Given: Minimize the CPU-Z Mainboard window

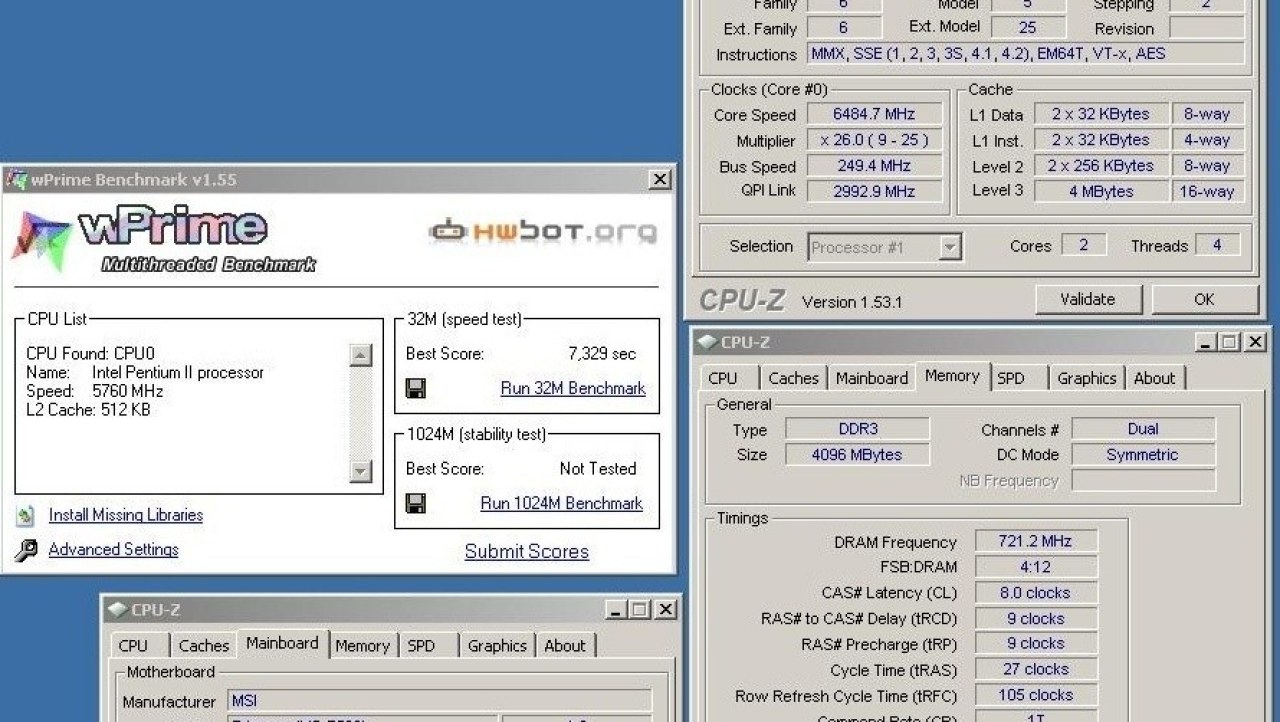Looking at the screenshot, I should [x=617, y=609].
